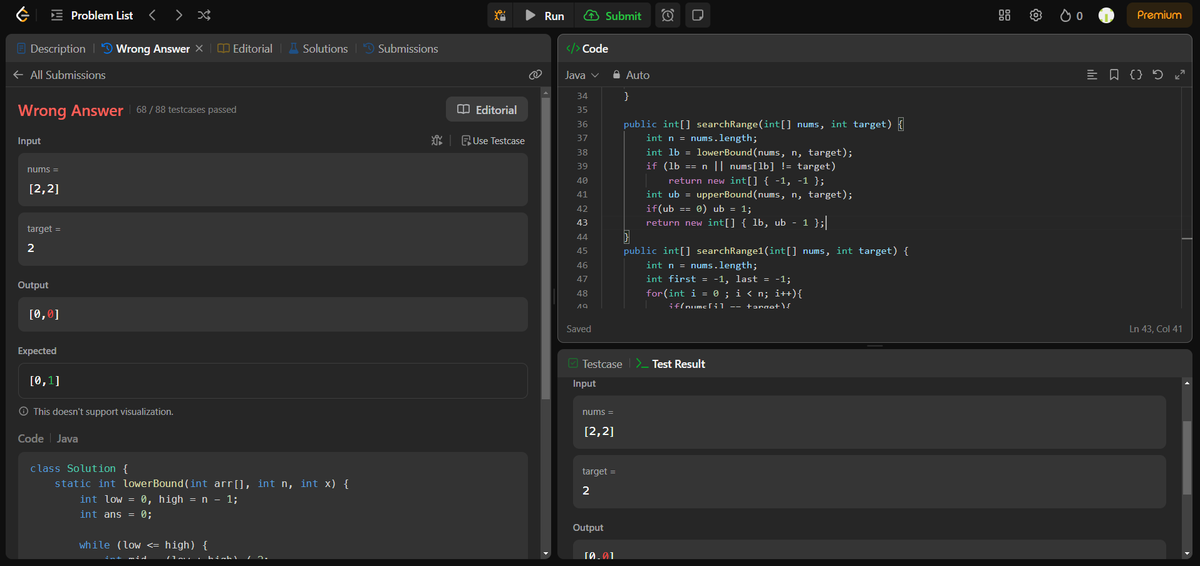Open the Problem List panel
Viewport: 1200px width, 566px height.
coord(91,15)
